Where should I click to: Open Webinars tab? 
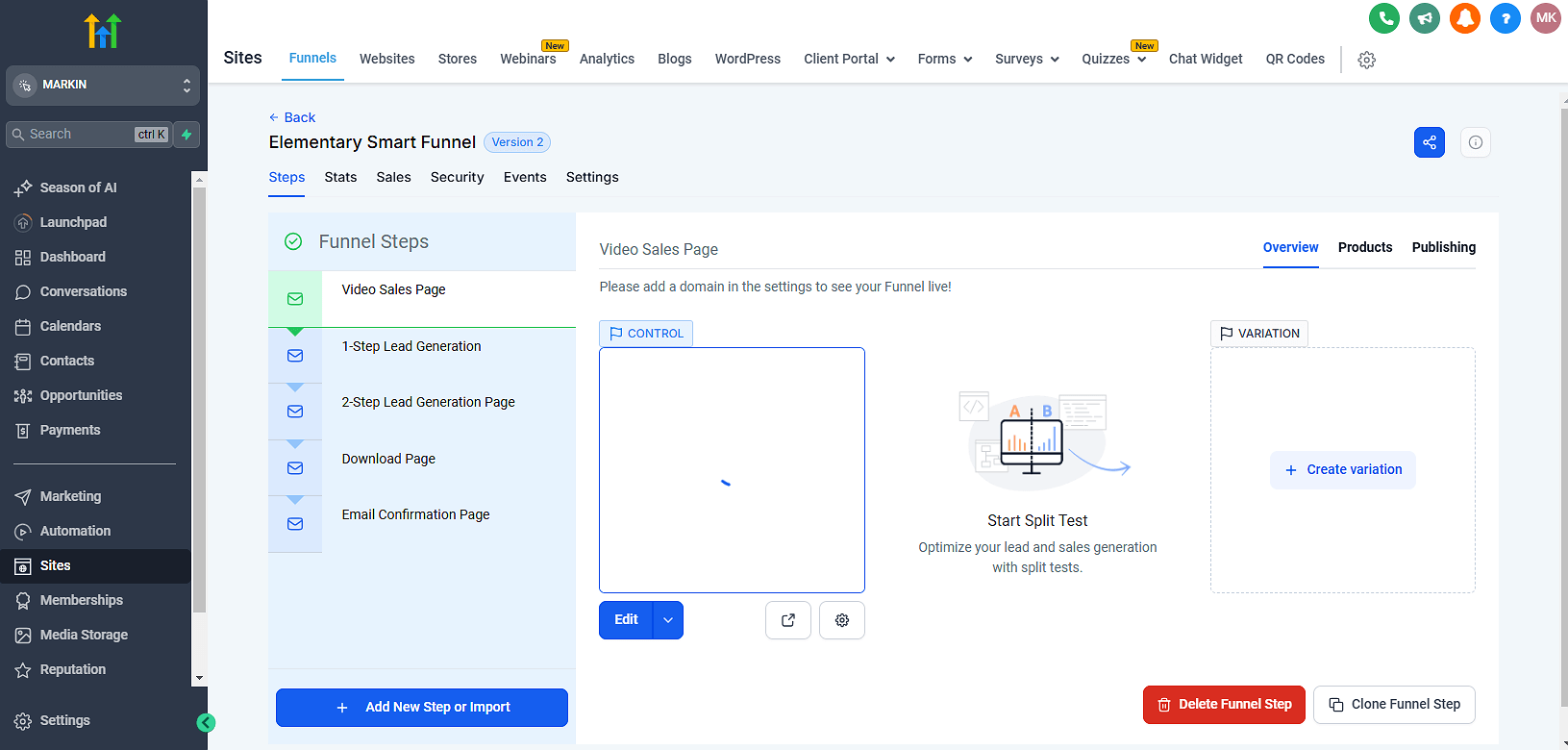coord(528,59)
